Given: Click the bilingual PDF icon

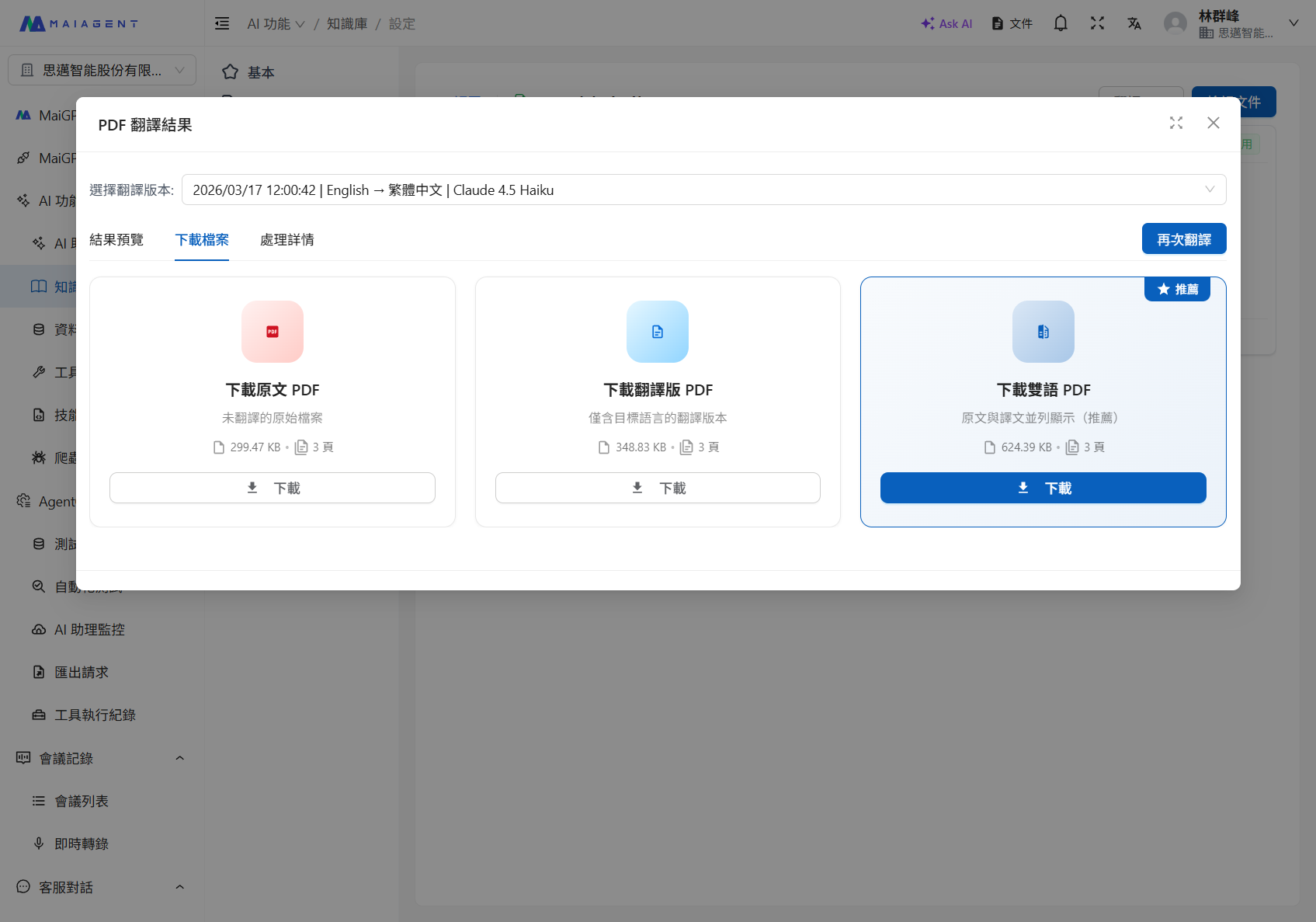Looking at the screenshot, I should 1043,332.
